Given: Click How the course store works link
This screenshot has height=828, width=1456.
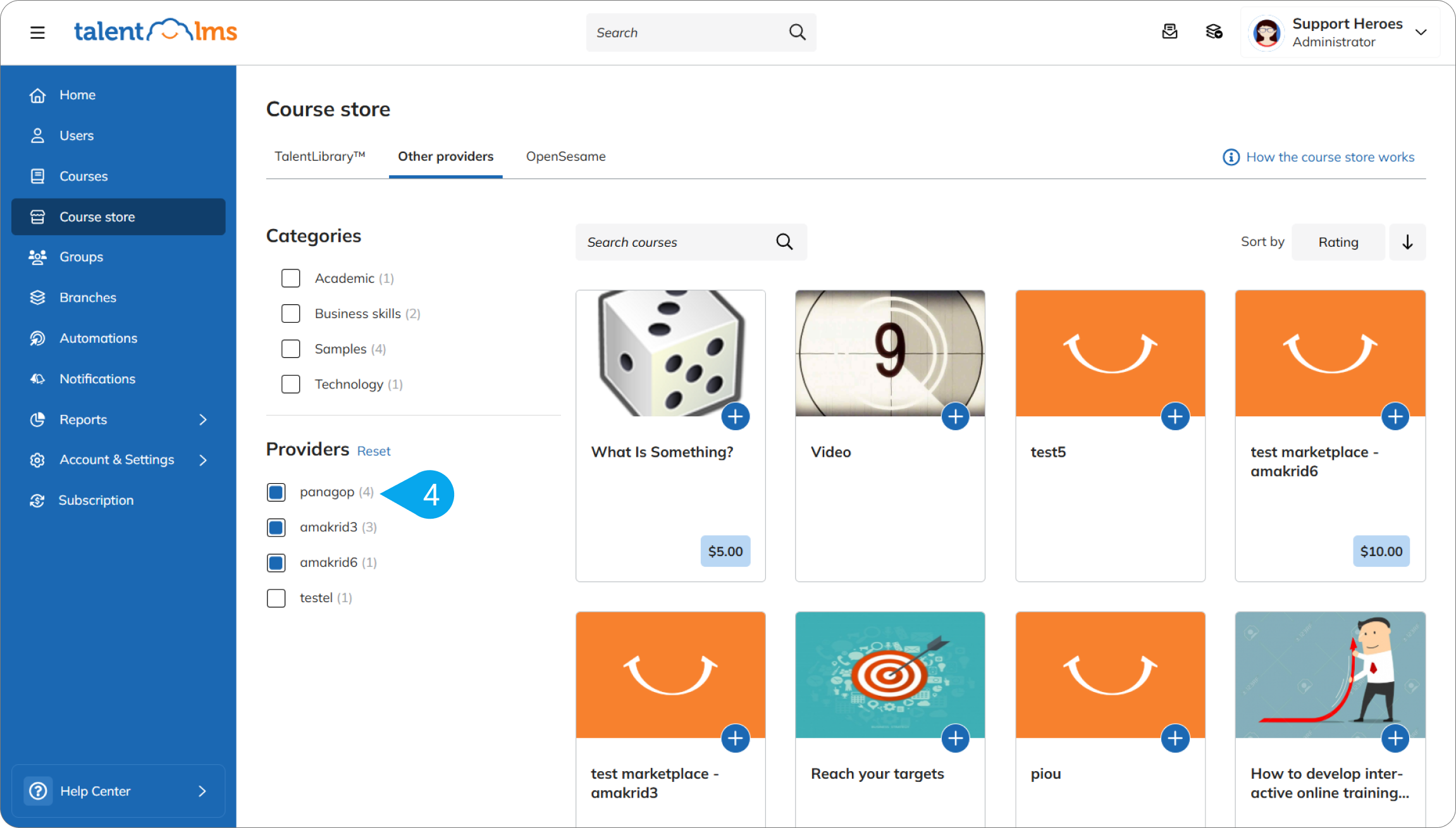Looking at the screenshot, I should (x=1330, y=157).
